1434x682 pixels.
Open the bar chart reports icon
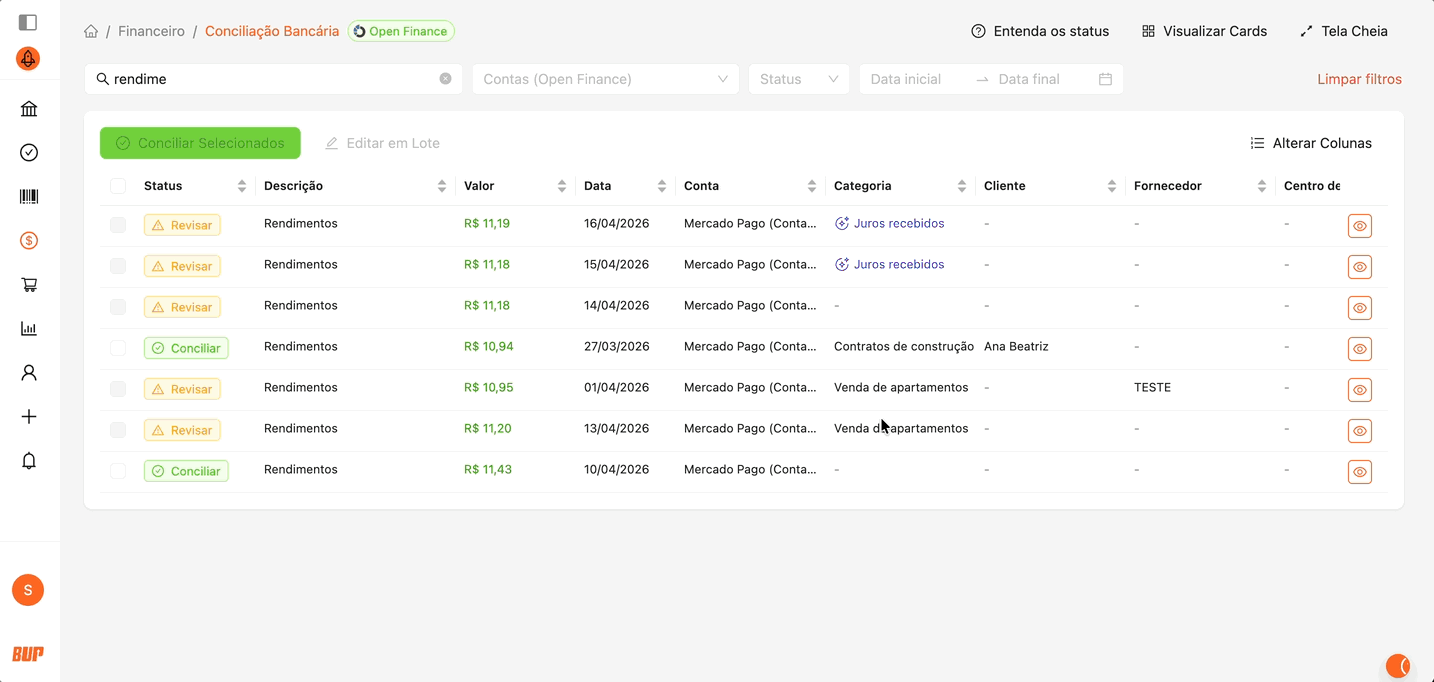[x=29, y=329]
